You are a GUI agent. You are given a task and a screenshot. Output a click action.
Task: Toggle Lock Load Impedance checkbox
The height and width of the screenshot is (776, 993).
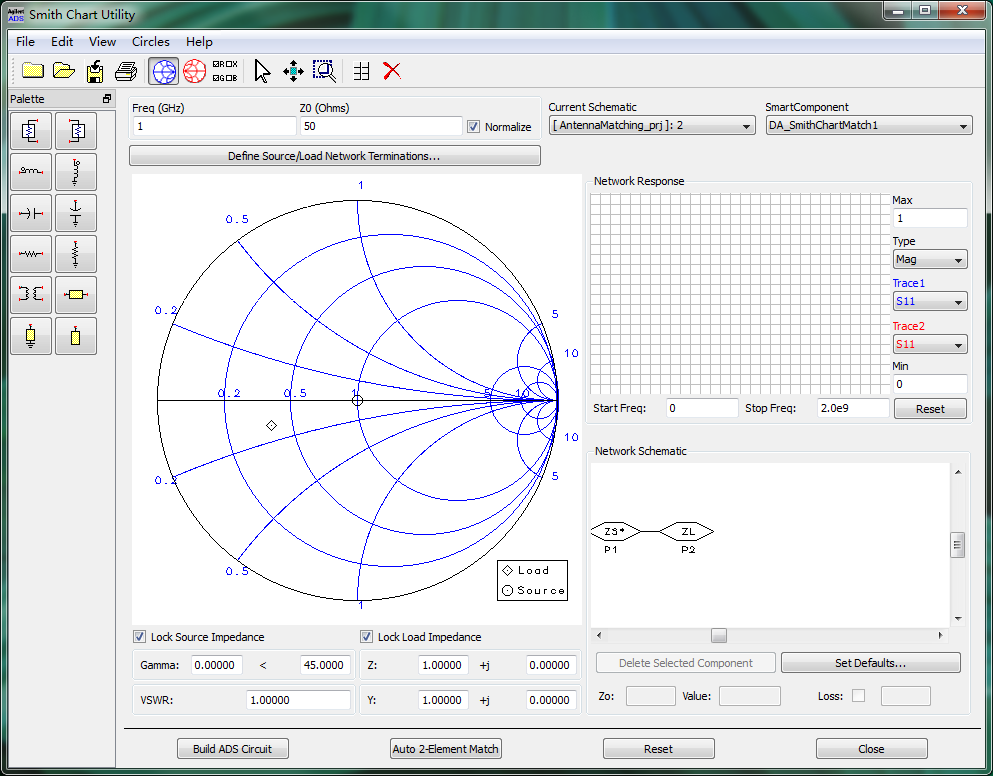(x=366, y=637)
